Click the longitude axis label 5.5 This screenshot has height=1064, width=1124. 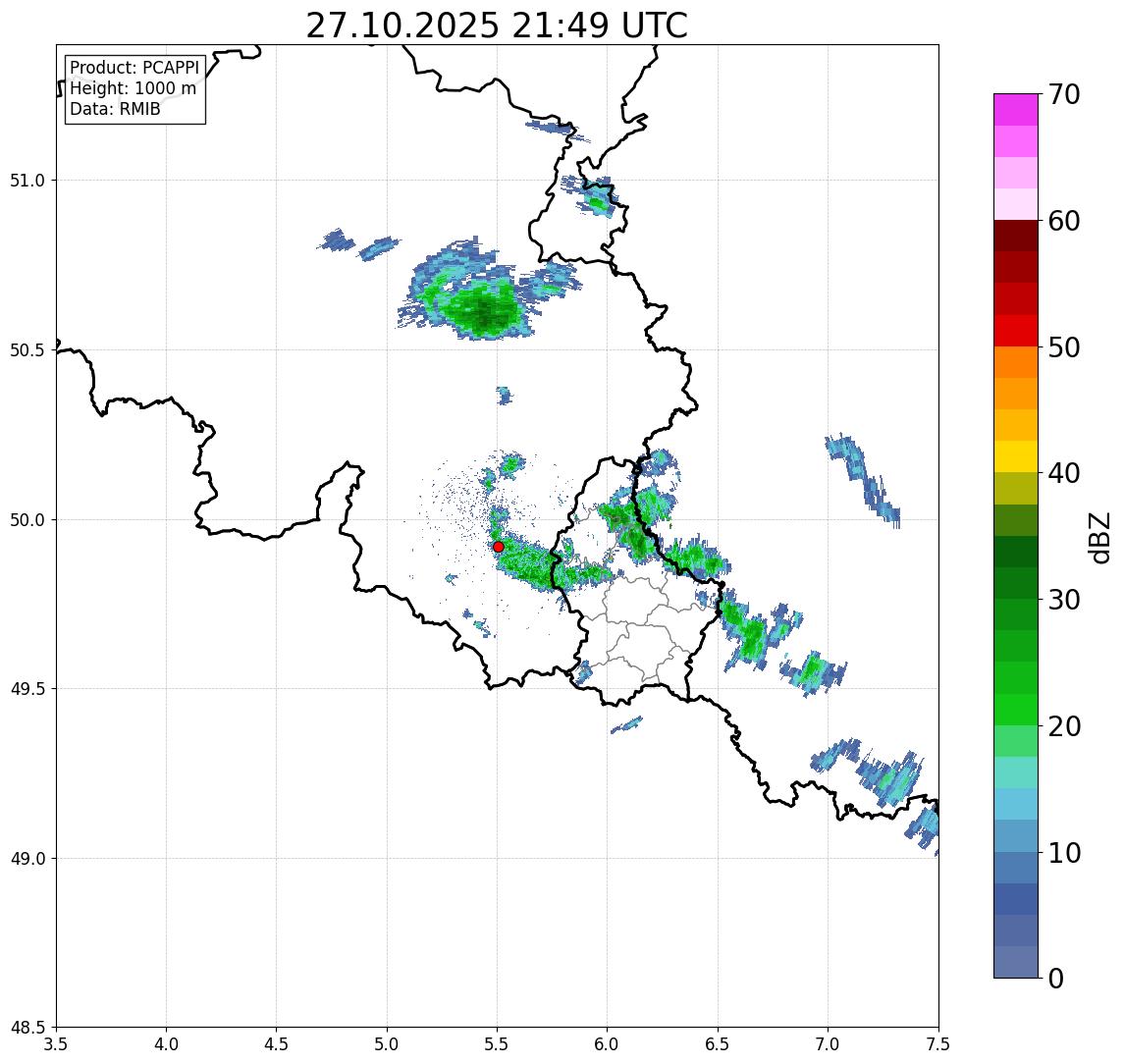(497, 1044)
